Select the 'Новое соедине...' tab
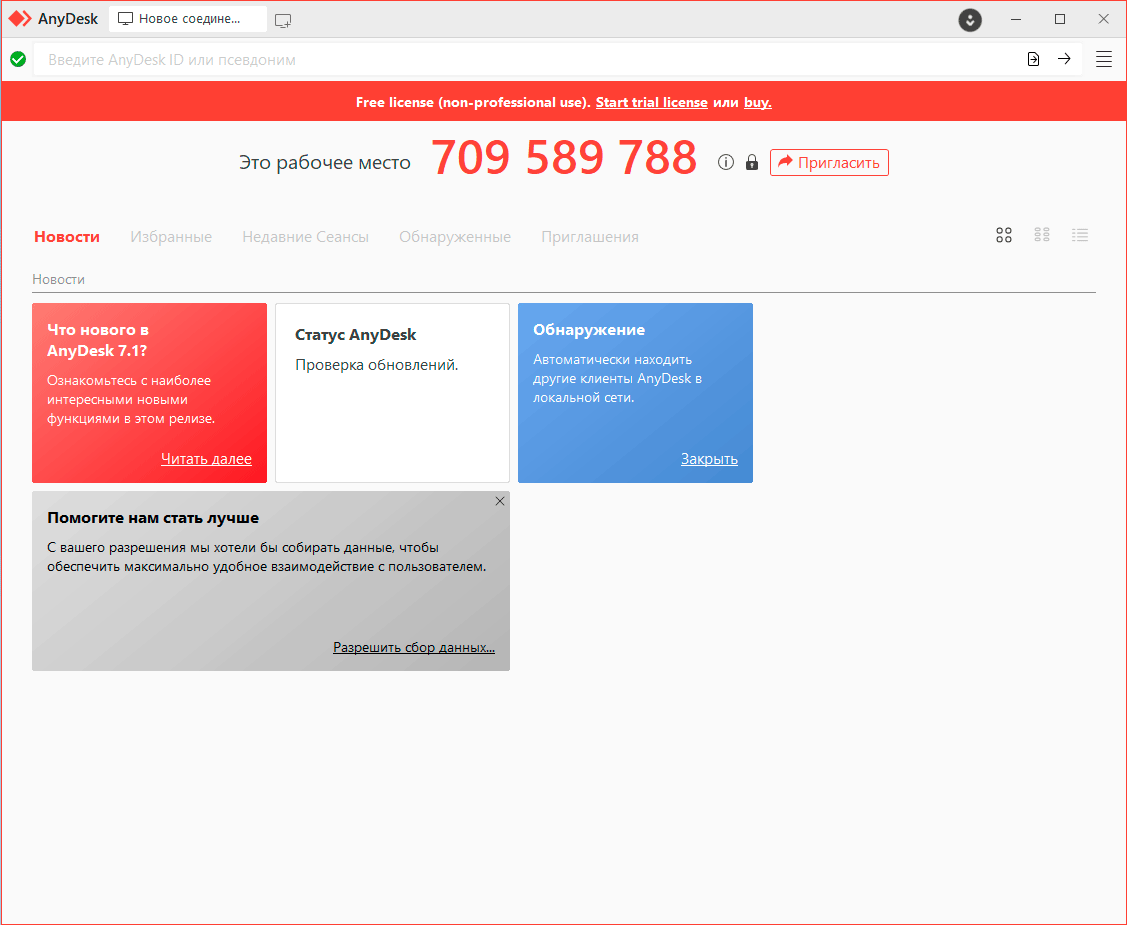Viewport: 1127px width, 925px height. tap(188, 19)
